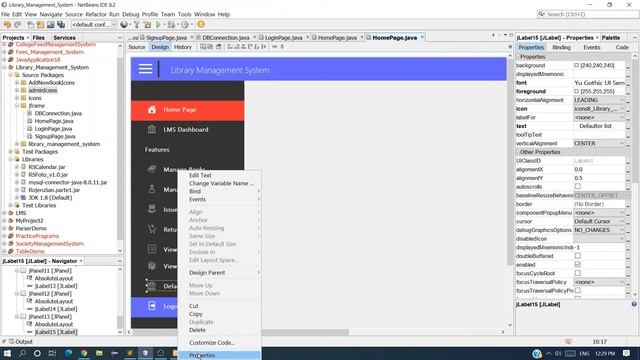Open the labelFor none dropdown
The image size is (640, 360).
(599, 117)
